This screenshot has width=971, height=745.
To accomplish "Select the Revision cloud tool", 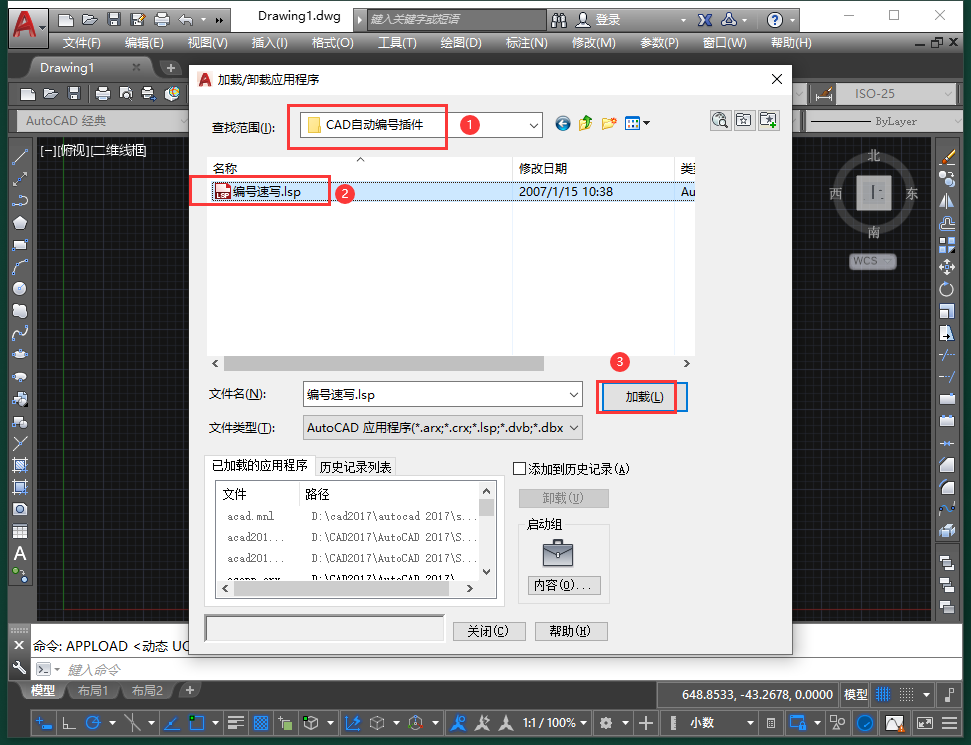I will pyautogui.click(x=20, y=311).
